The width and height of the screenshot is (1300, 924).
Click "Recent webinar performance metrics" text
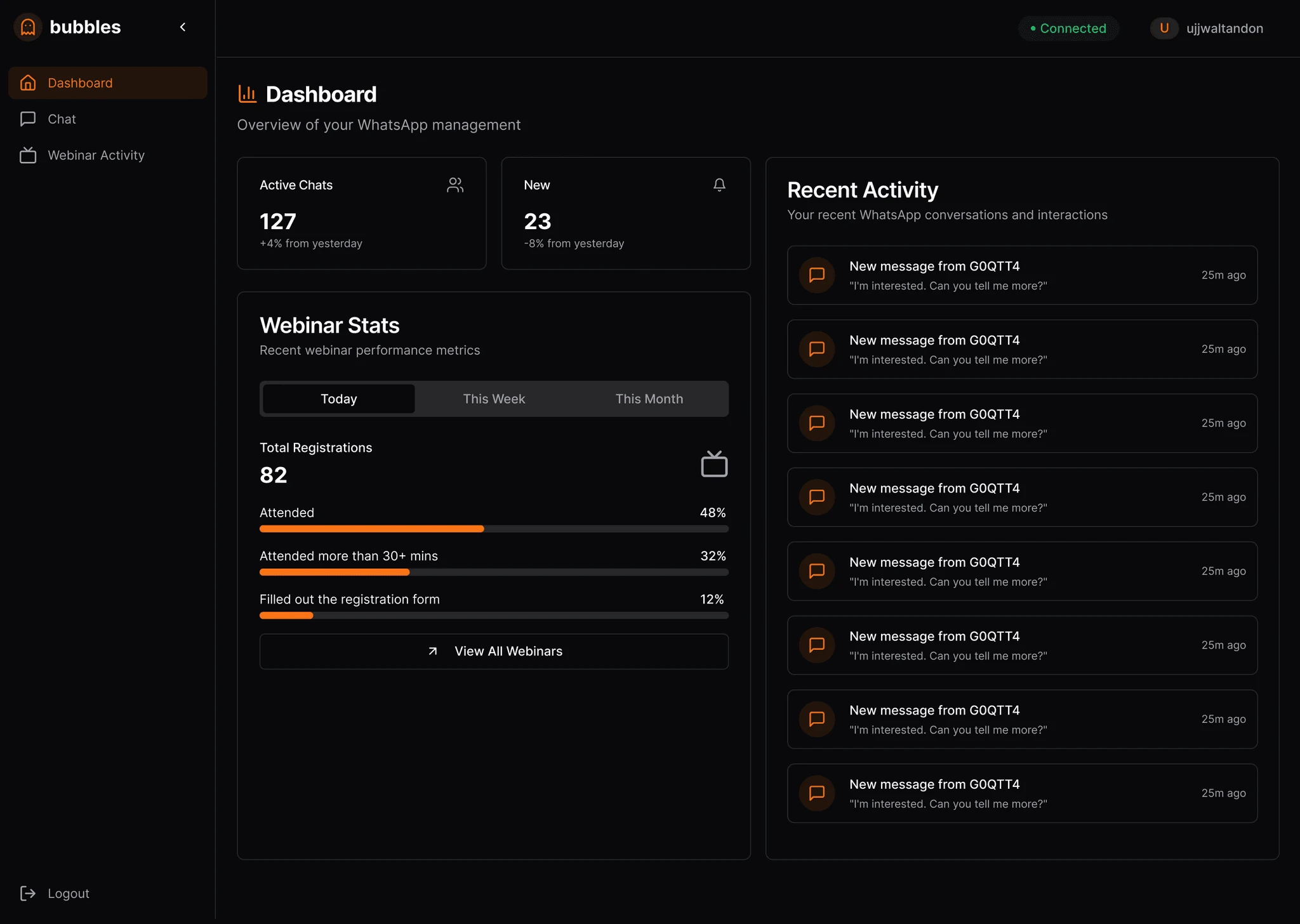(370, 350)
